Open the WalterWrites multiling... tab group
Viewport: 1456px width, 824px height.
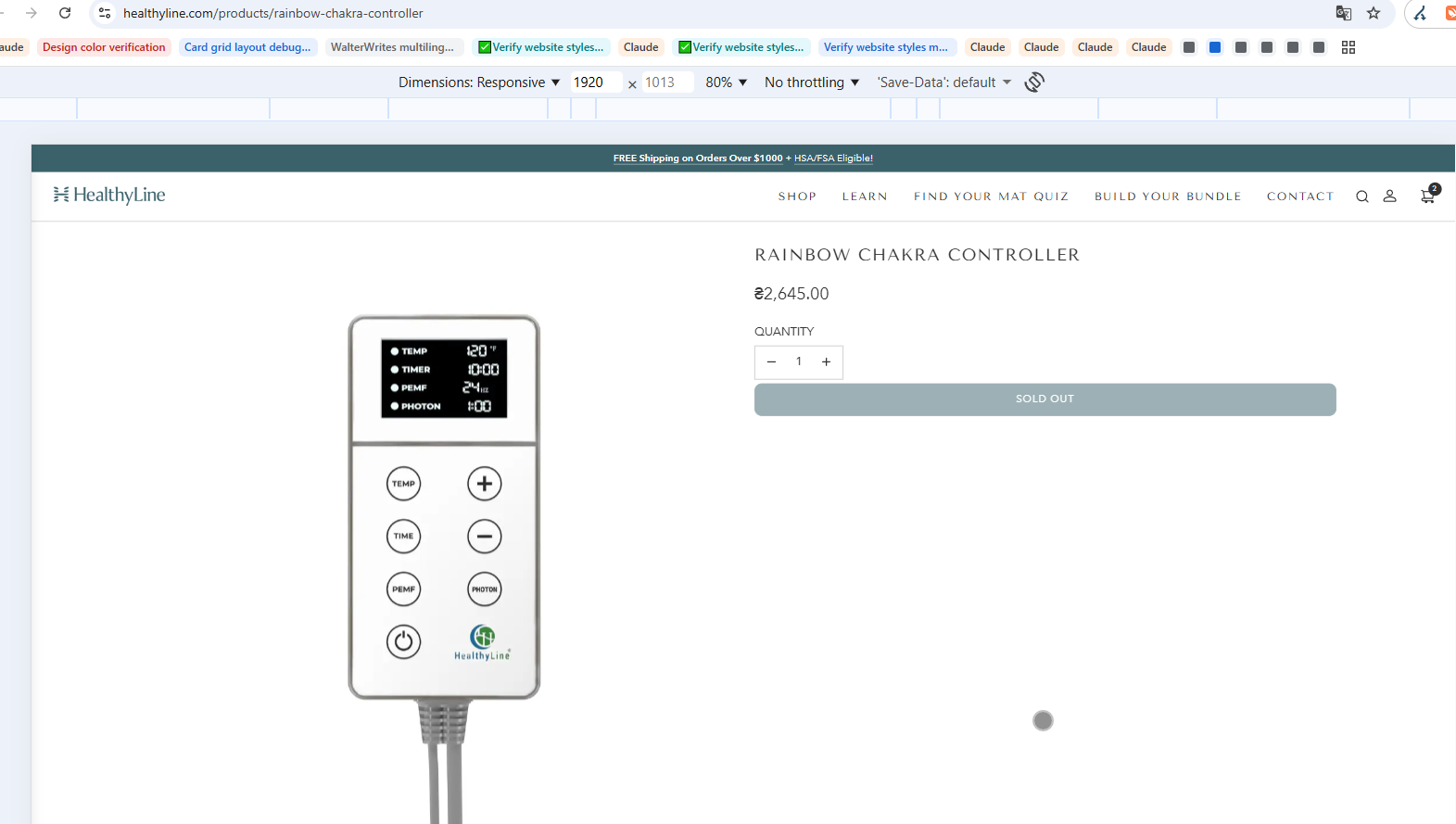click(x=392, y=47)
